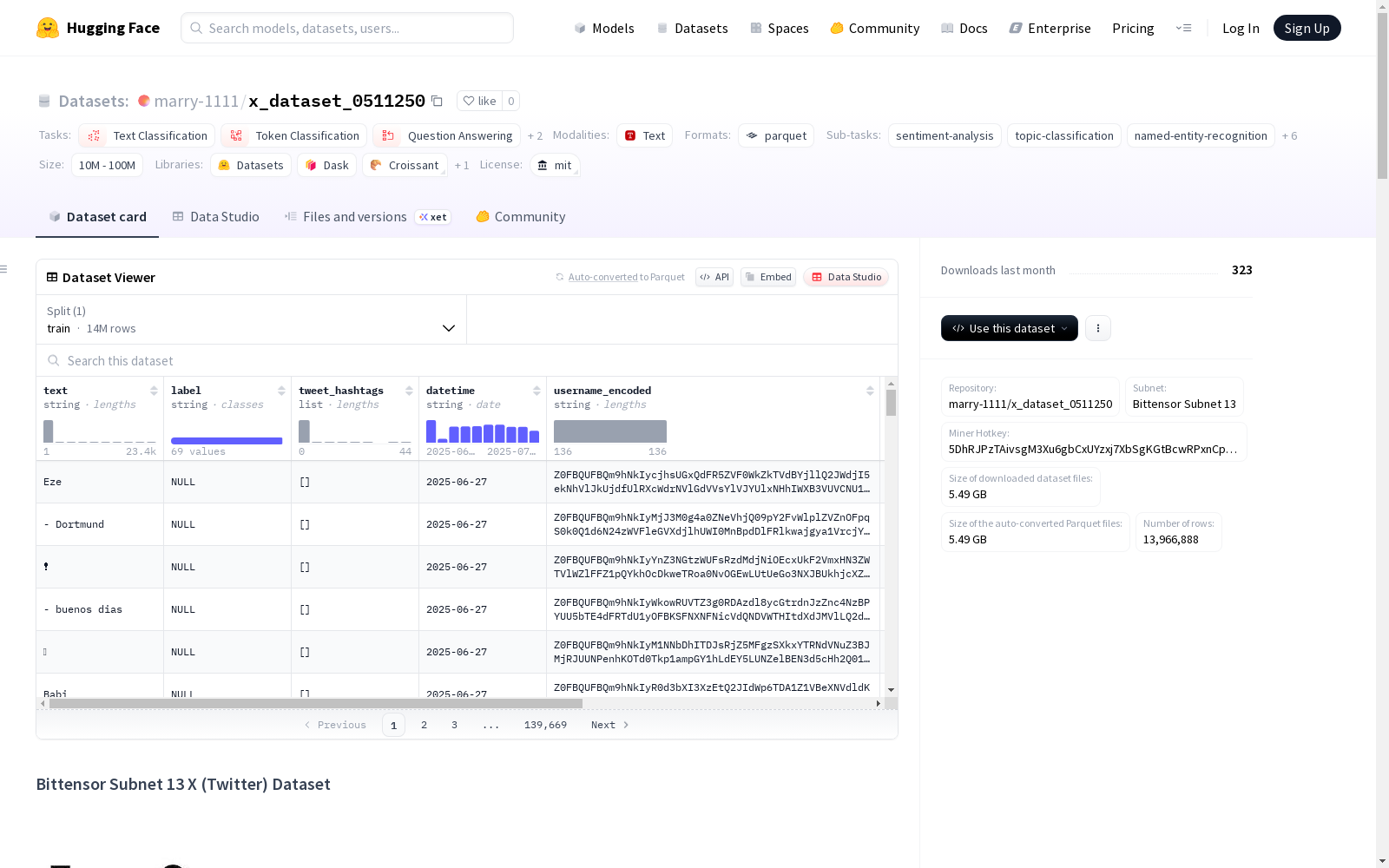Like the dataset with the heart button

(x=479, y=101)
